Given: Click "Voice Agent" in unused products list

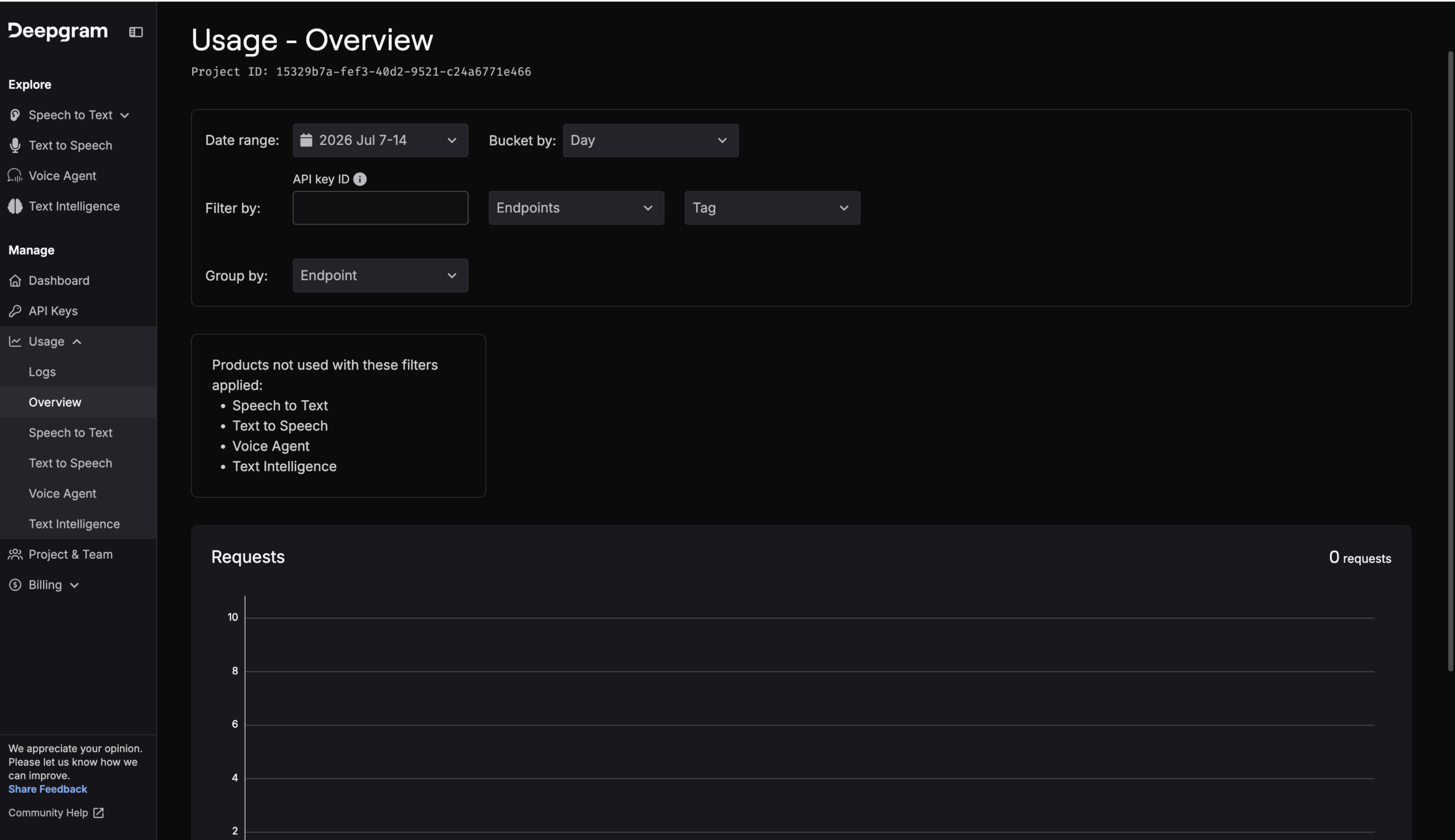Looking at the screenshot, I should click(271, 446).
